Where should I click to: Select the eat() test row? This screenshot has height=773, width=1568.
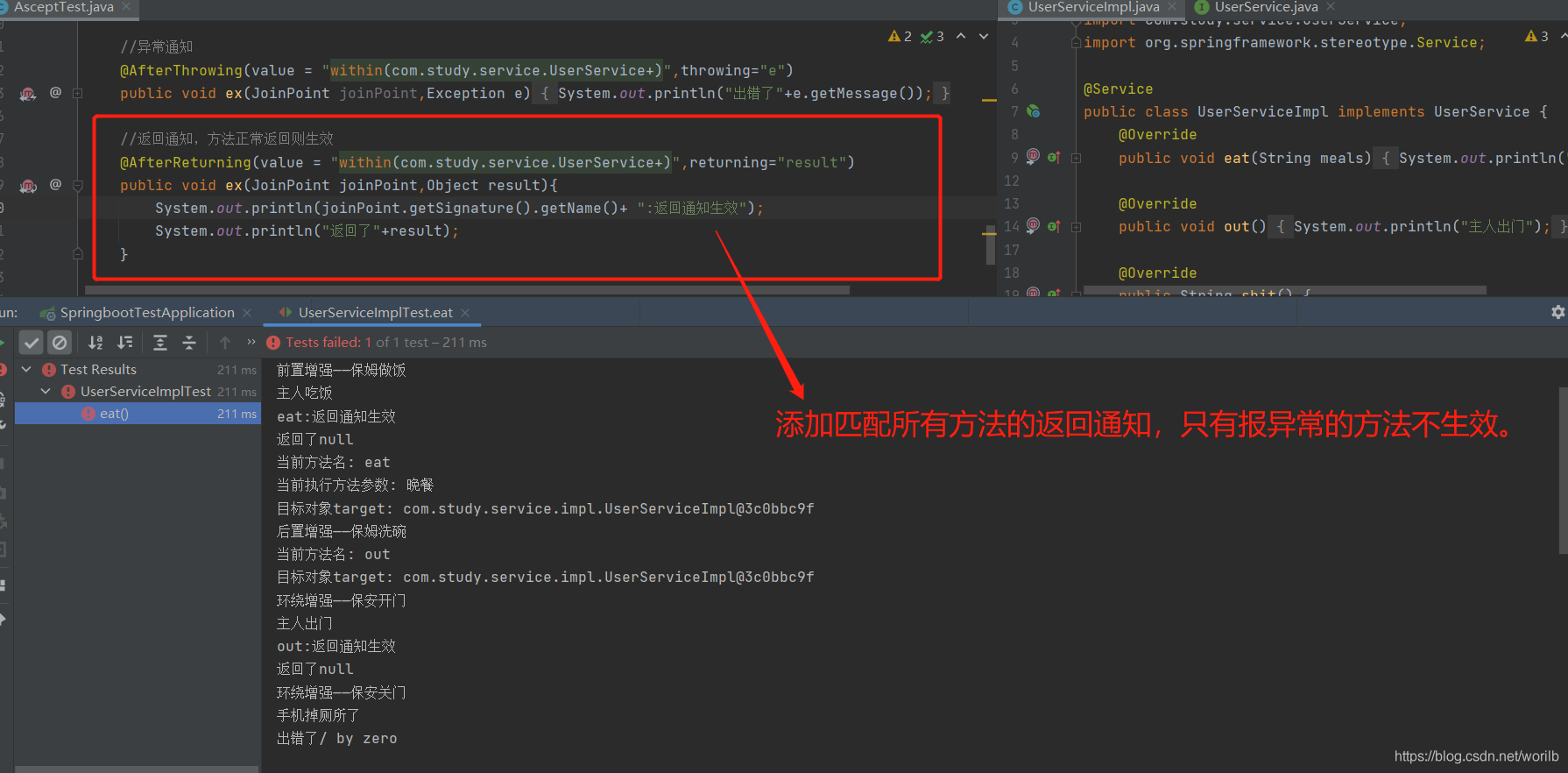138,414
